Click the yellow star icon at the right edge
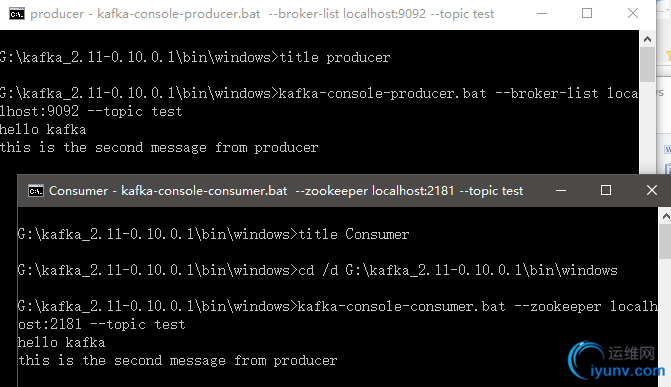Image resolution: width=671 pixels, height=387 pixels. click(668, 55)
